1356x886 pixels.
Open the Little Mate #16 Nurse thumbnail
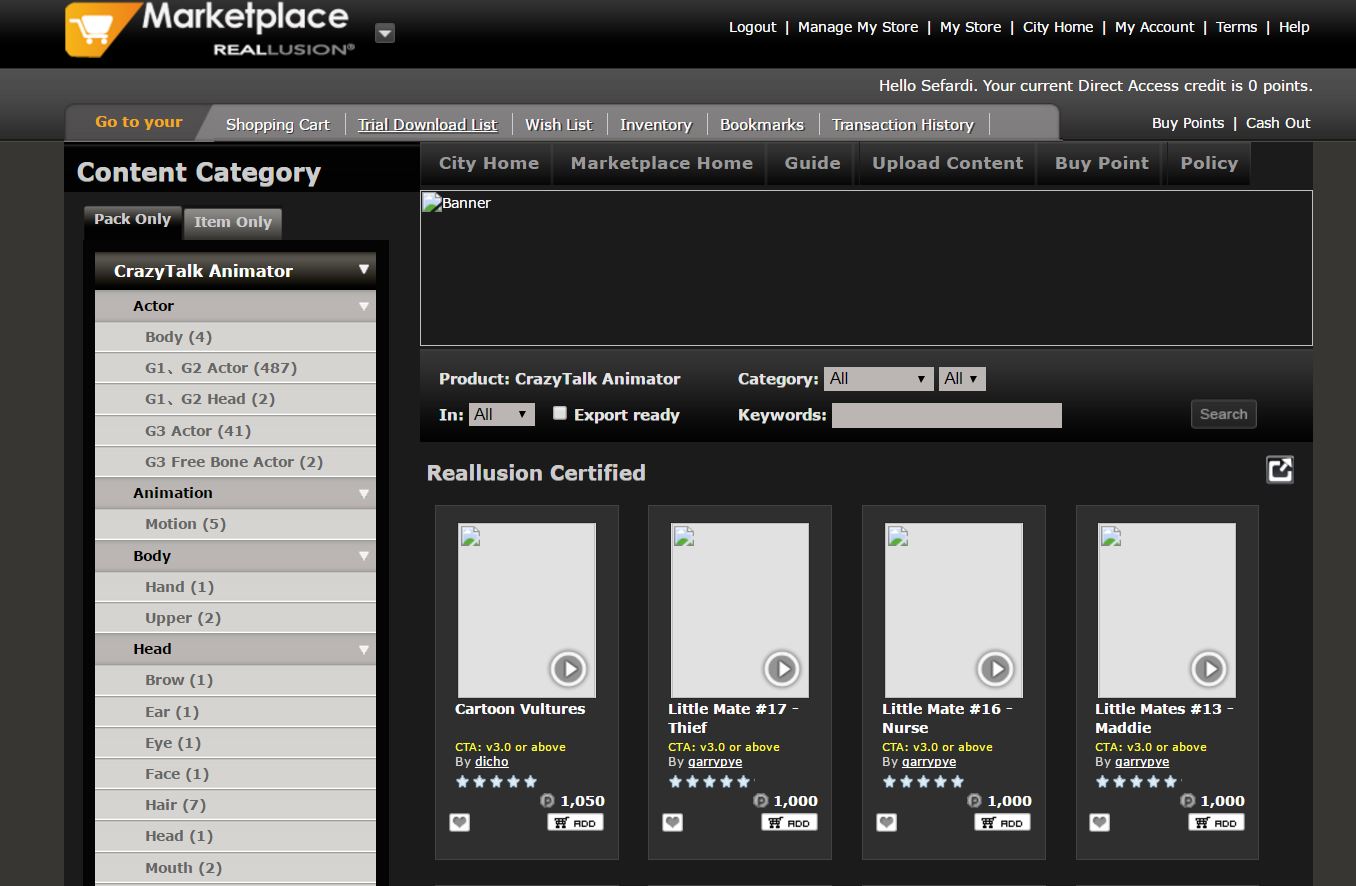click(x=954, y=610)
